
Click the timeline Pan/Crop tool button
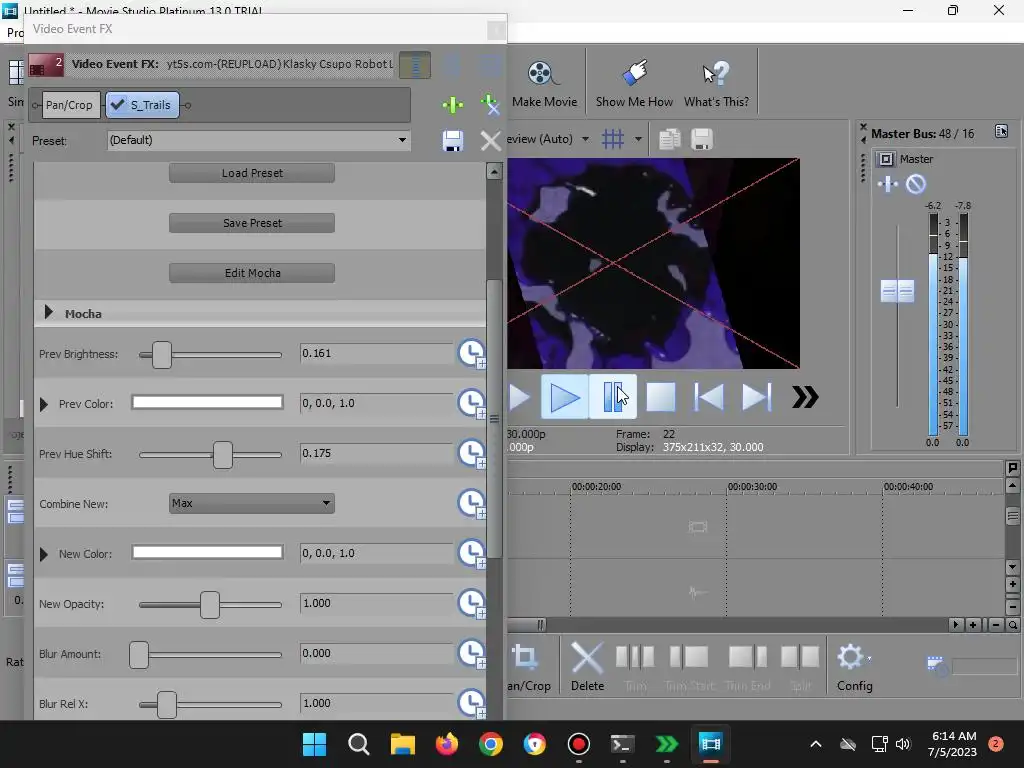(529, 665)
